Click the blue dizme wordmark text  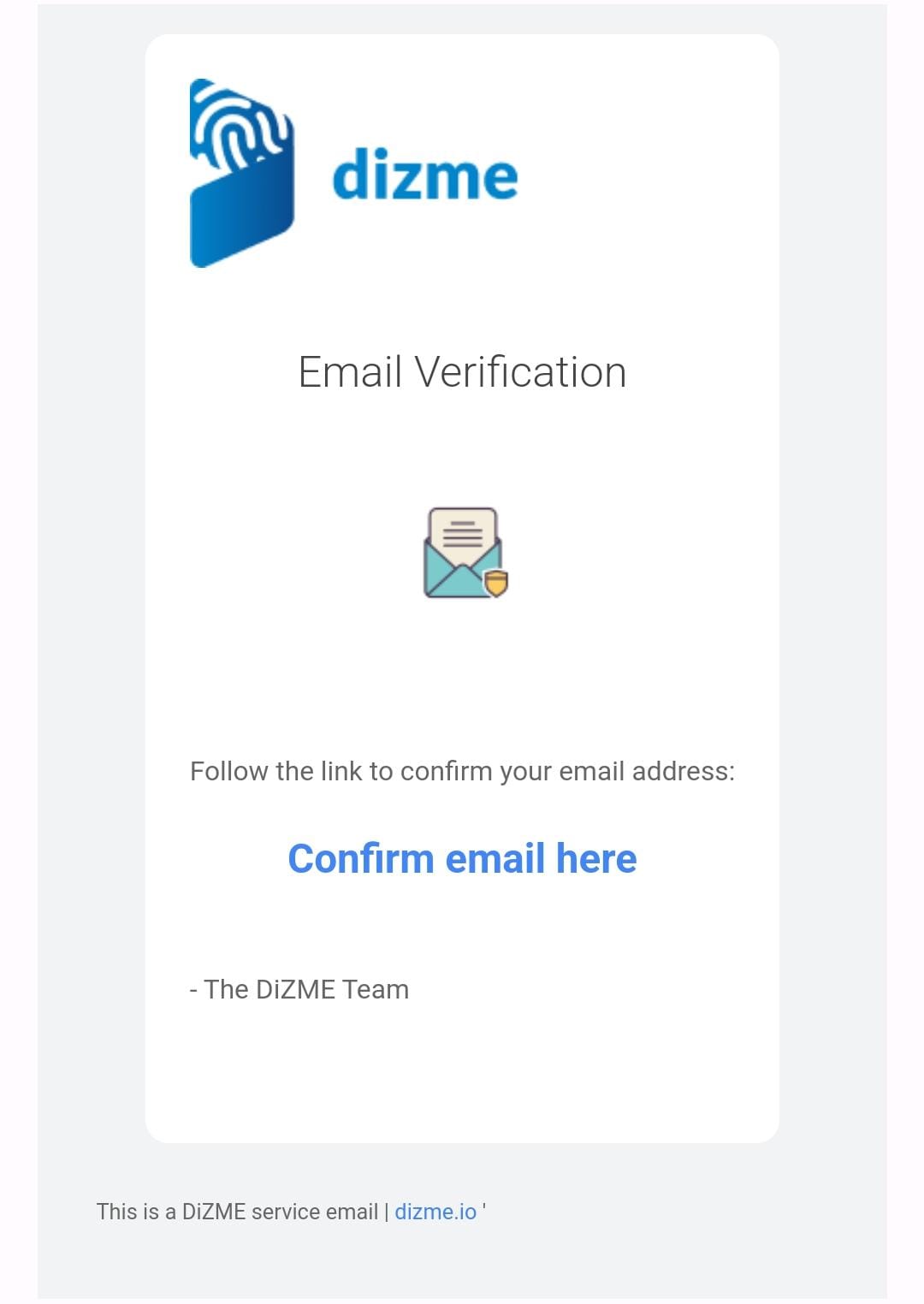pyautogui.click(x=425, y=175)
